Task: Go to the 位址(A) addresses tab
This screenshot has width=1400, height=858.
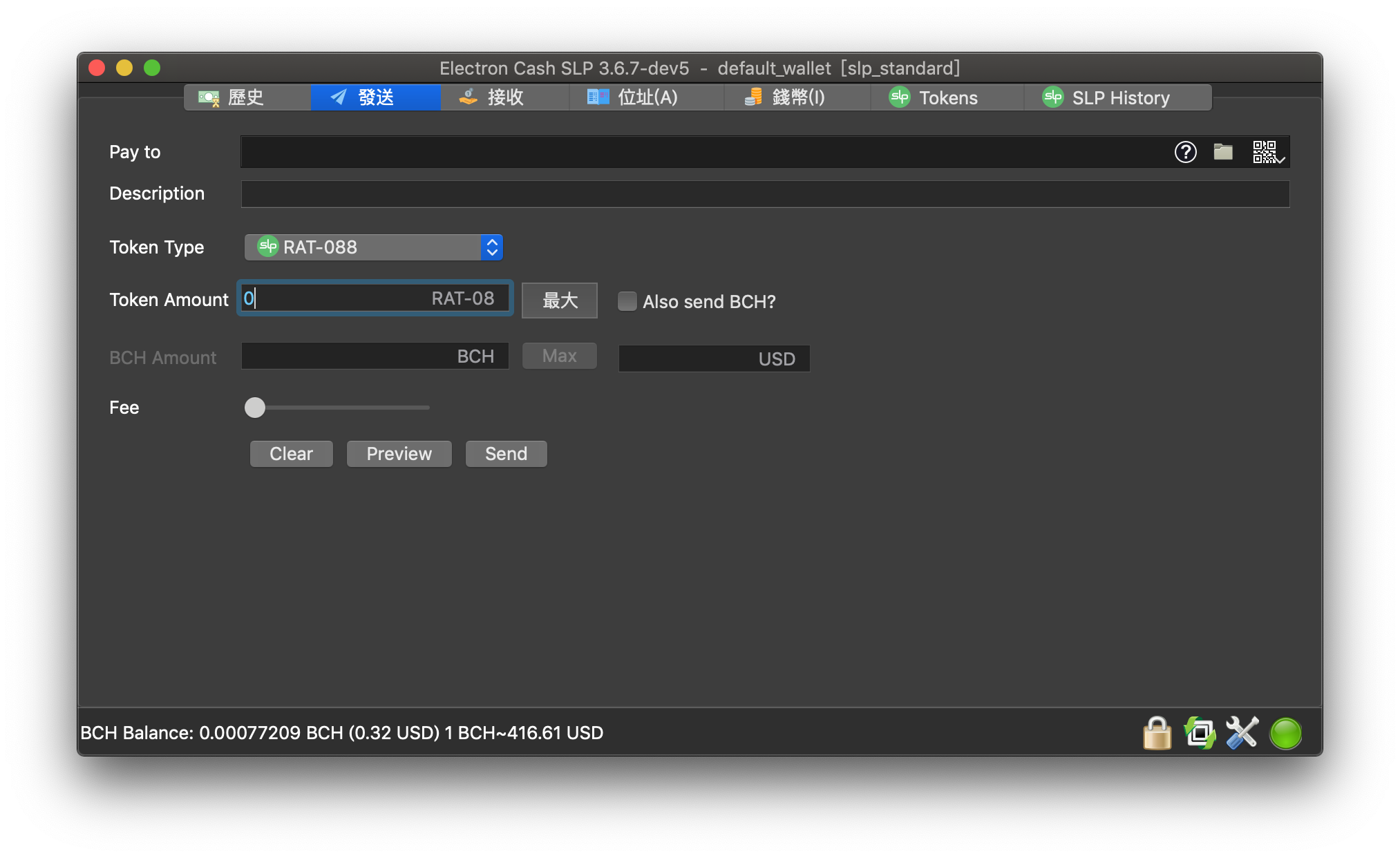Action: 646,97
